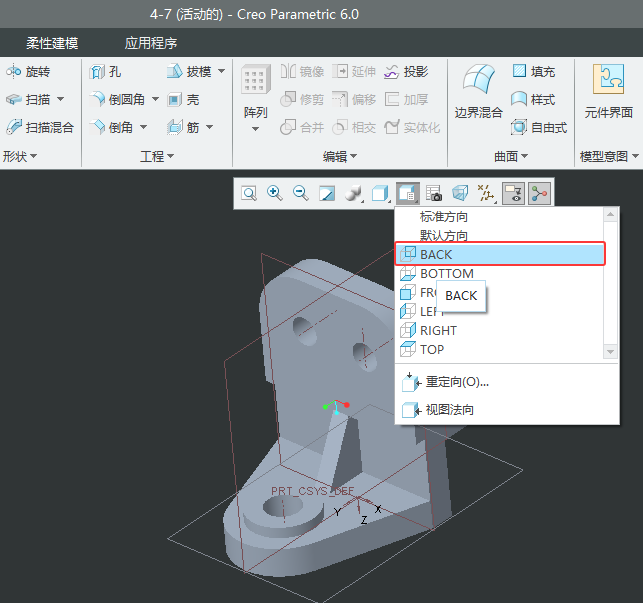This screenshot has height=603, width=643.
Task: Select the 筋 (Rib) tool
Action: click(x=183, y=127)
